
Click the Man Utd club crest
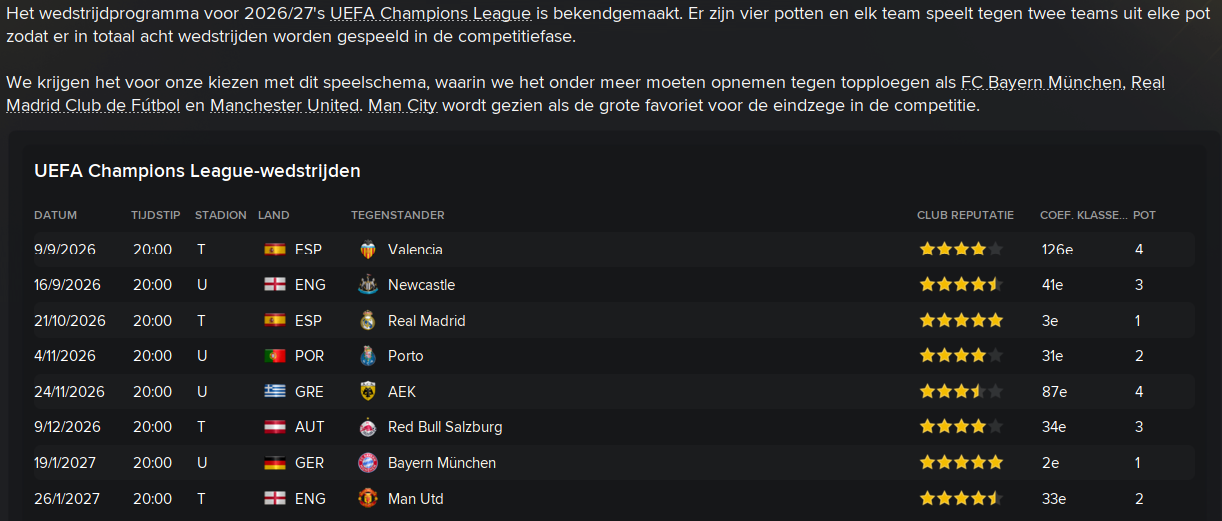click(x=367, y=498)
